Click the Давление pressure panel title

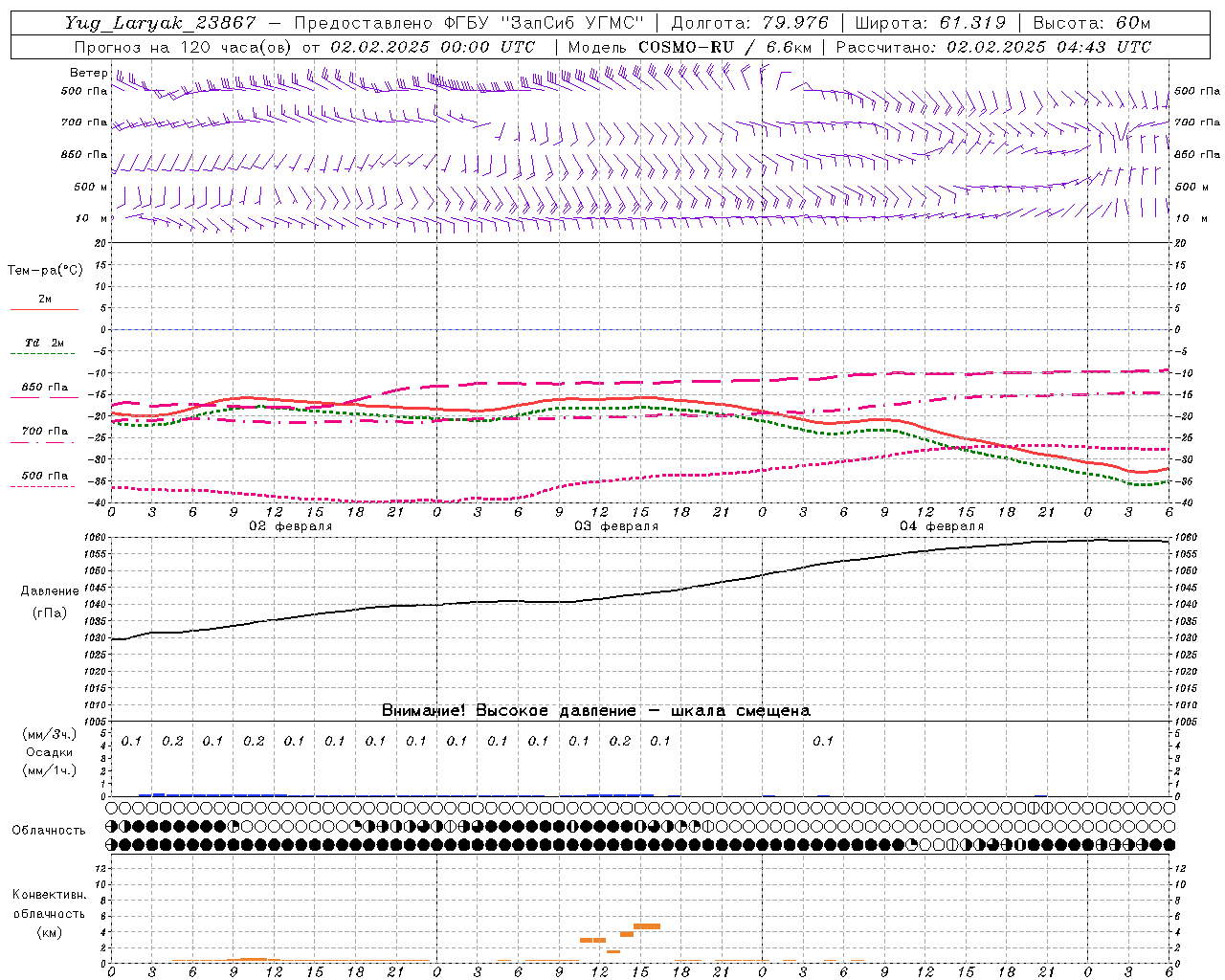pos(50,591)
